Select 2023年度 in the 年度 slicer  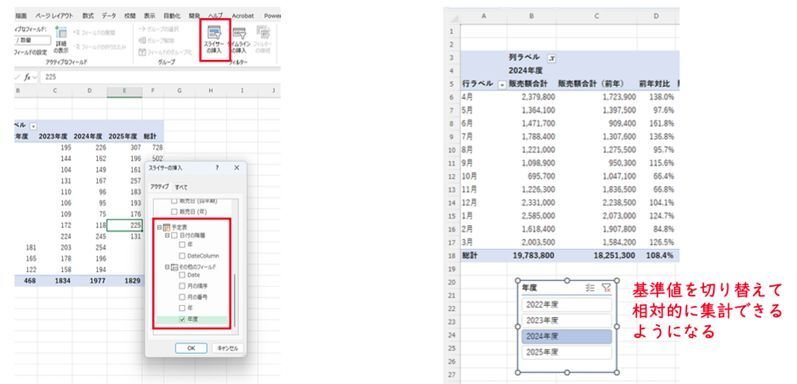click(566, 320)
